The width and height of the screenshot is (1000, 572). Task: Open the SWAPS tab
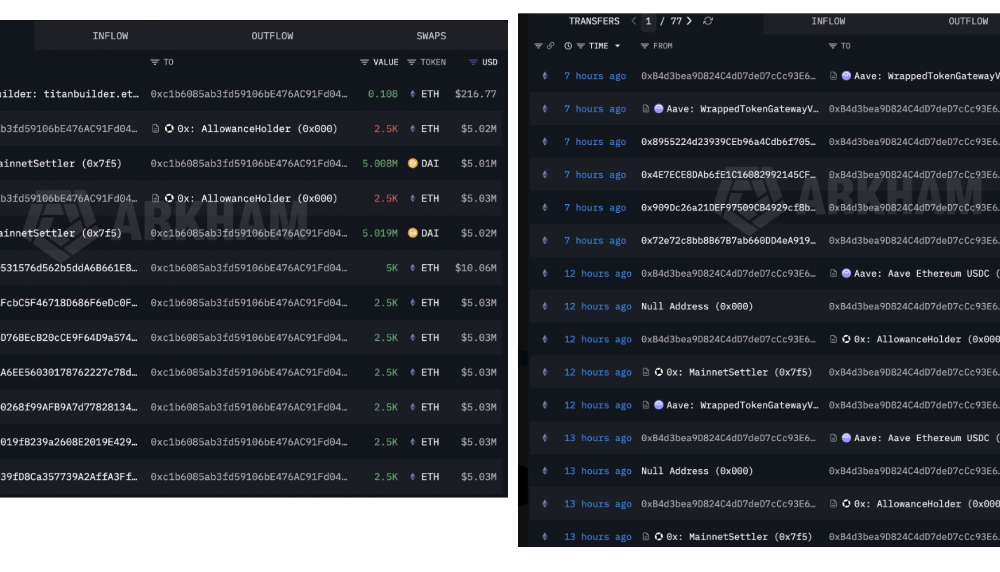pos(431,36)
